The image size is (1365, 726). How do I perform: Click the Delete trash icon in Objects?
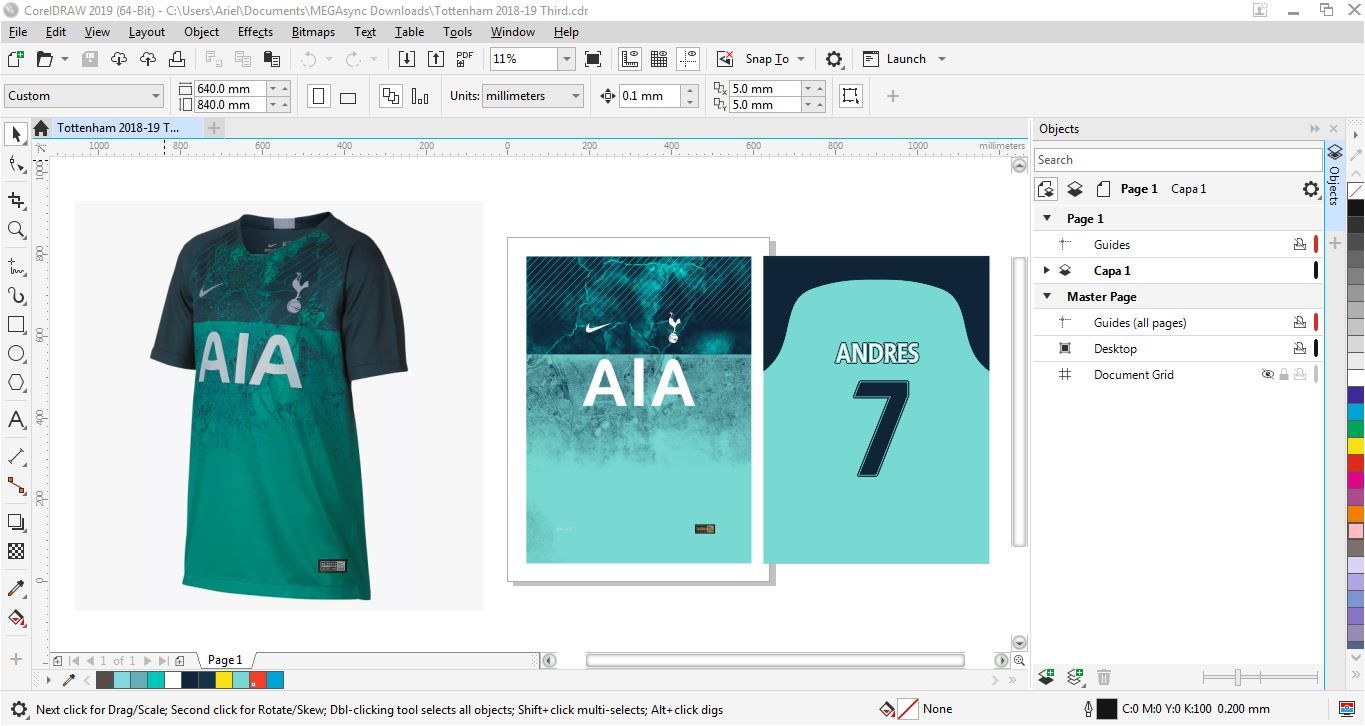pyautogui.click(x=1104, y=677)
